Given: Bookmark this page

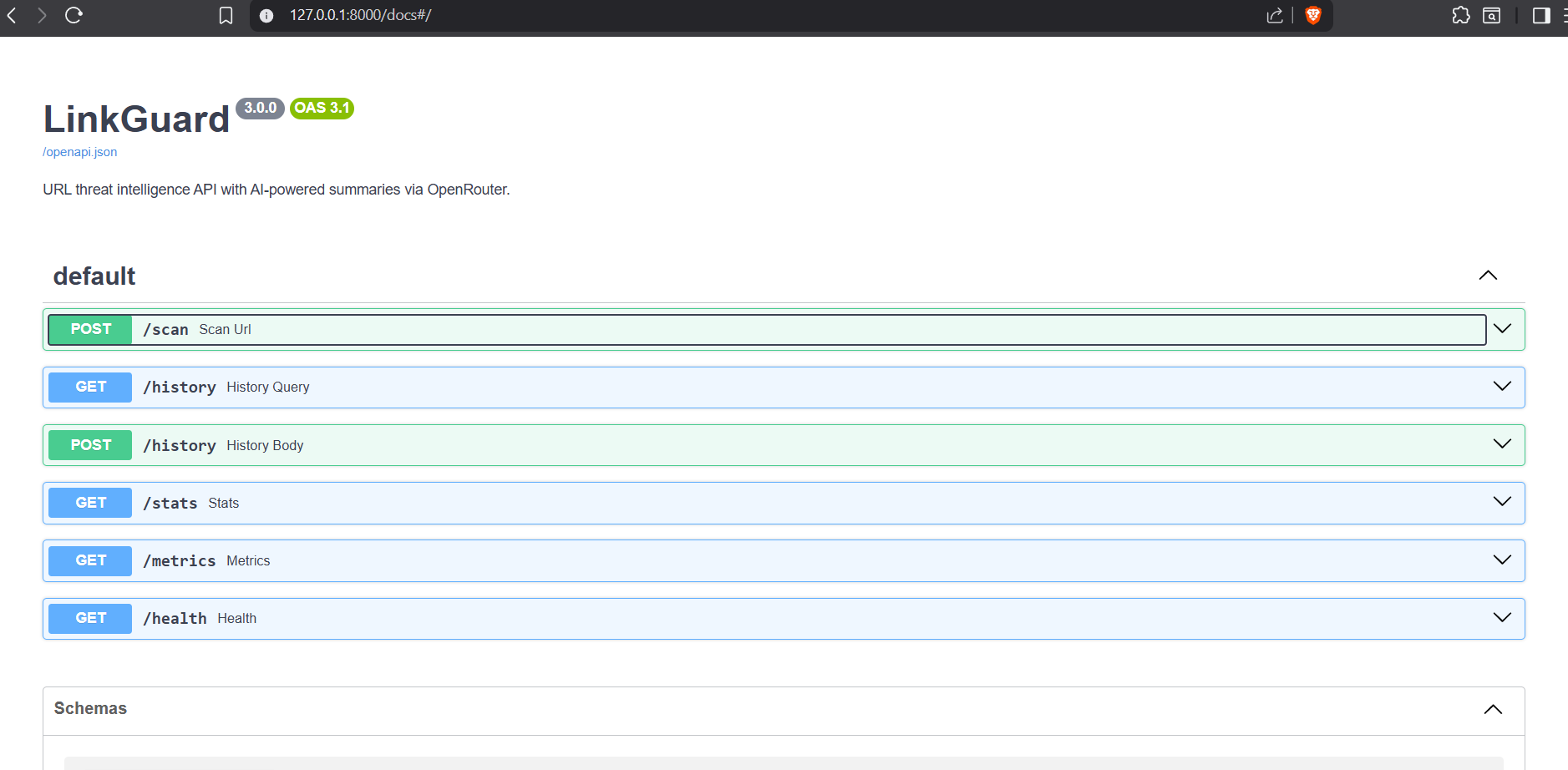Looking at the screenshot, I should pyautogui.click(x=226, y=16).
